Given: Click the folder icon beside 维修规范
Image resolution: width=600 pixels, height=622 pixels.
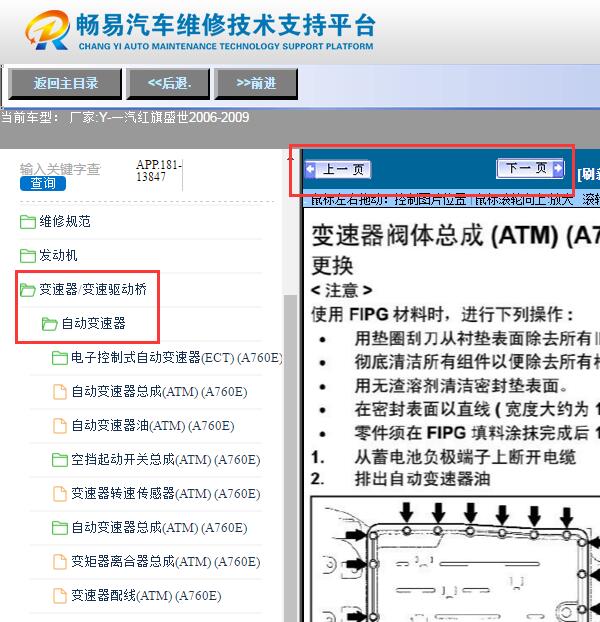Looking at the screenshot, I should pyautogui.click(x=28, y=222).
